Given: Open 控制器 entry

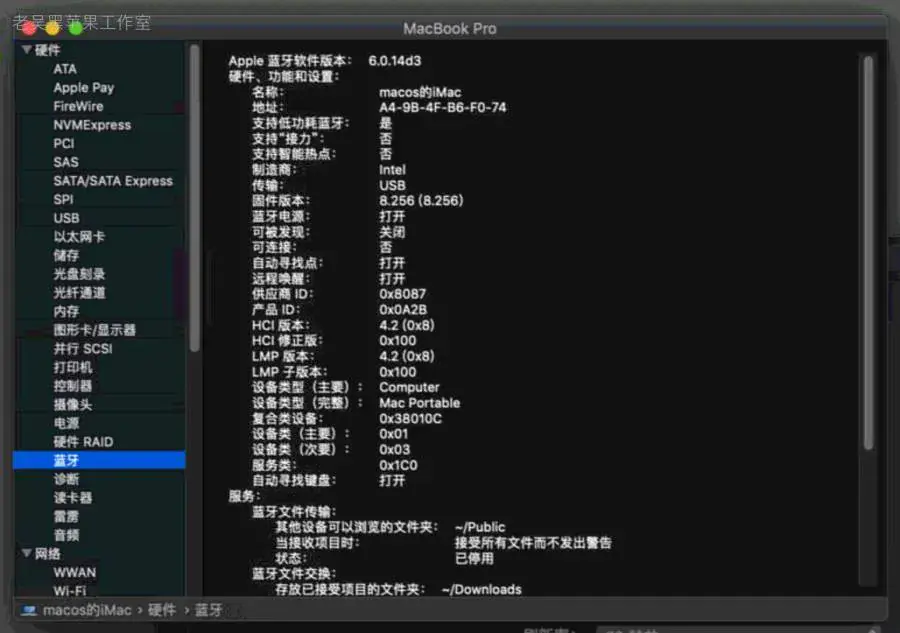Looking at the screenshot, I should 72,386.
